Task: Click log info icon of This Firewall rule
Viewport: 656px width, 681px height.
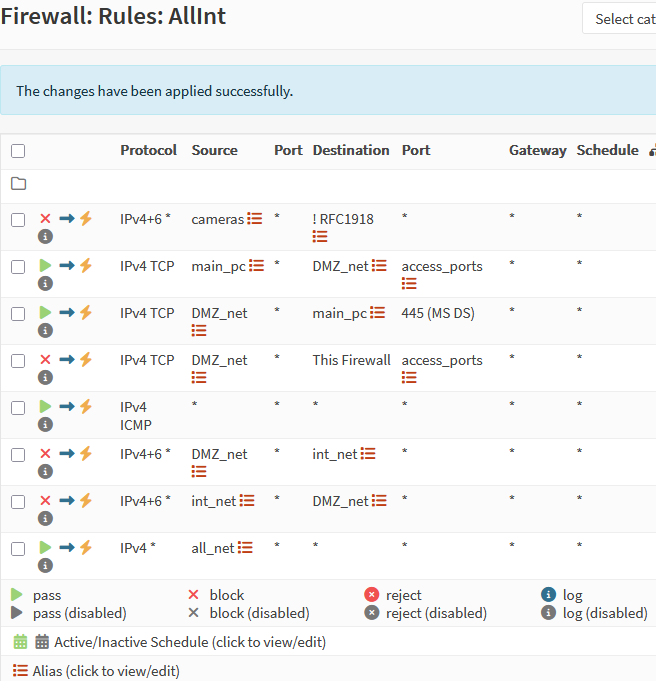Action: [x=45, y=377]
